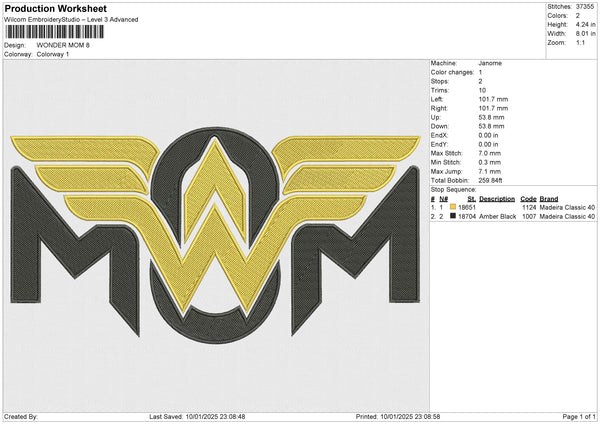The width and height of the screenshot is (600, 424).
Task: Click the Up value '53.8 mm'
Action: 491,117
